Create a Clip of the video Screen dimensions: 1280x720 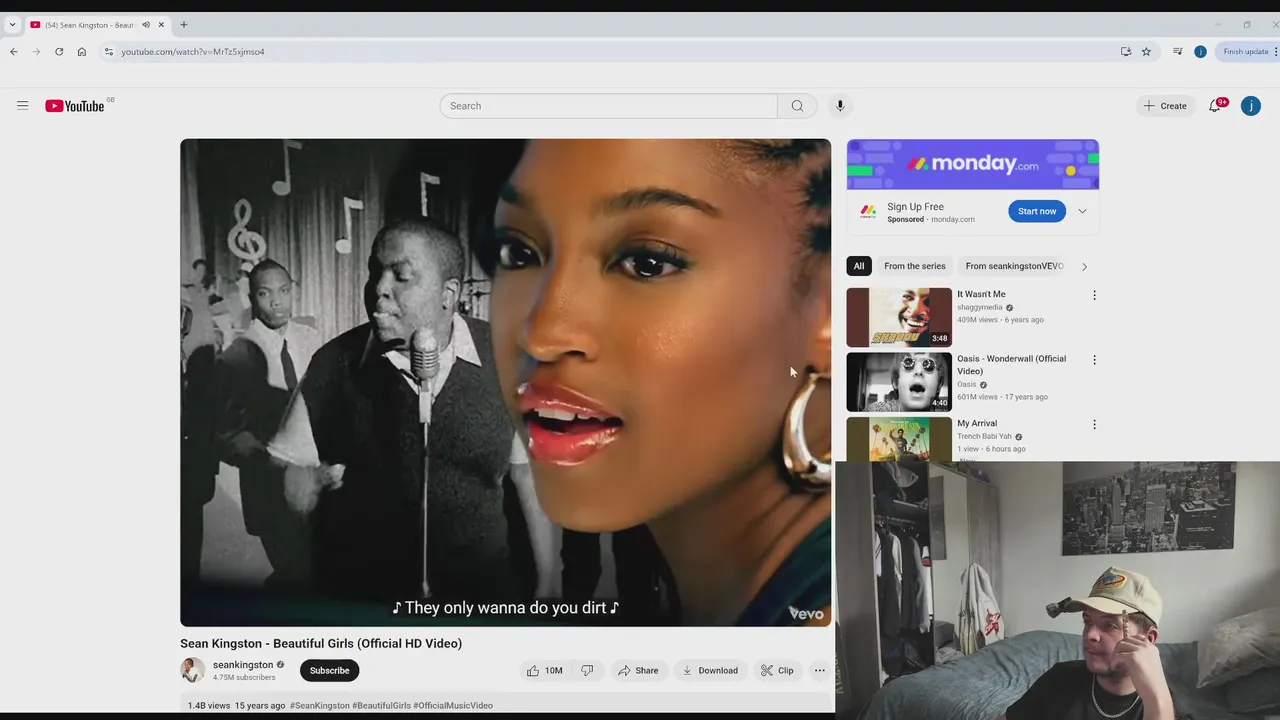click(777, 671)
